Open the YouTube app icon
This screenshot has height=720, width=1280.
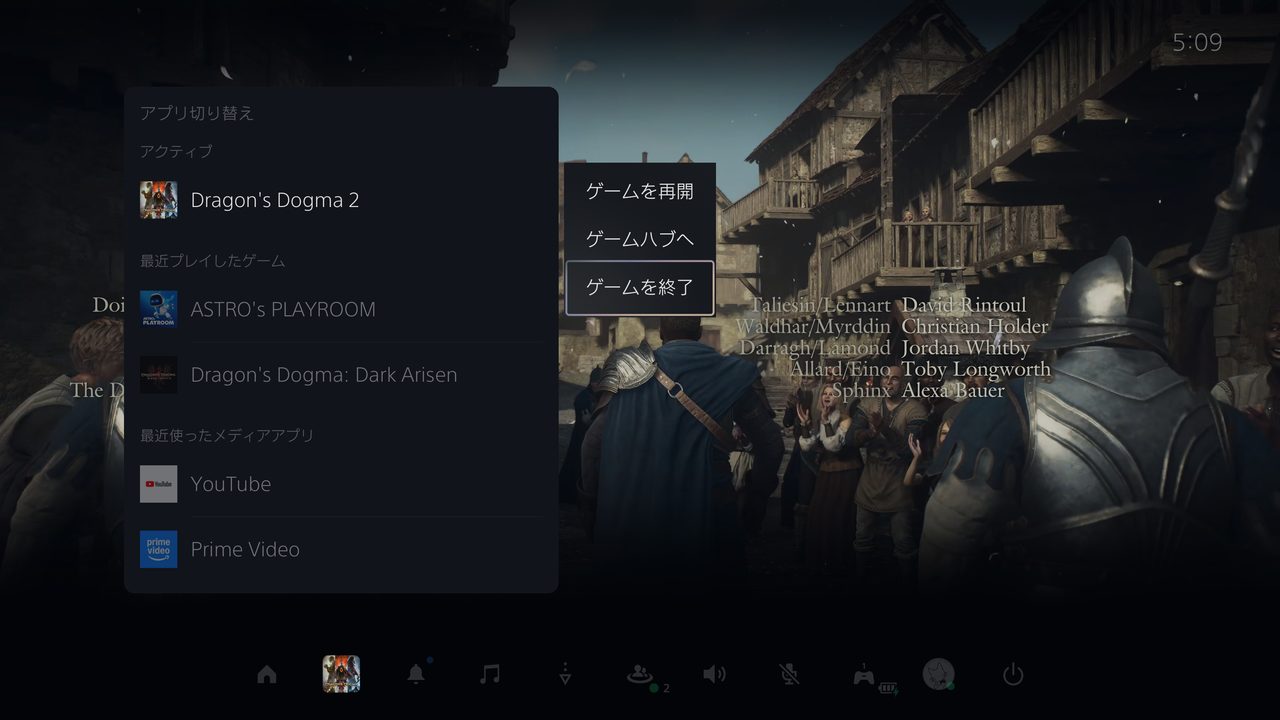159,484
